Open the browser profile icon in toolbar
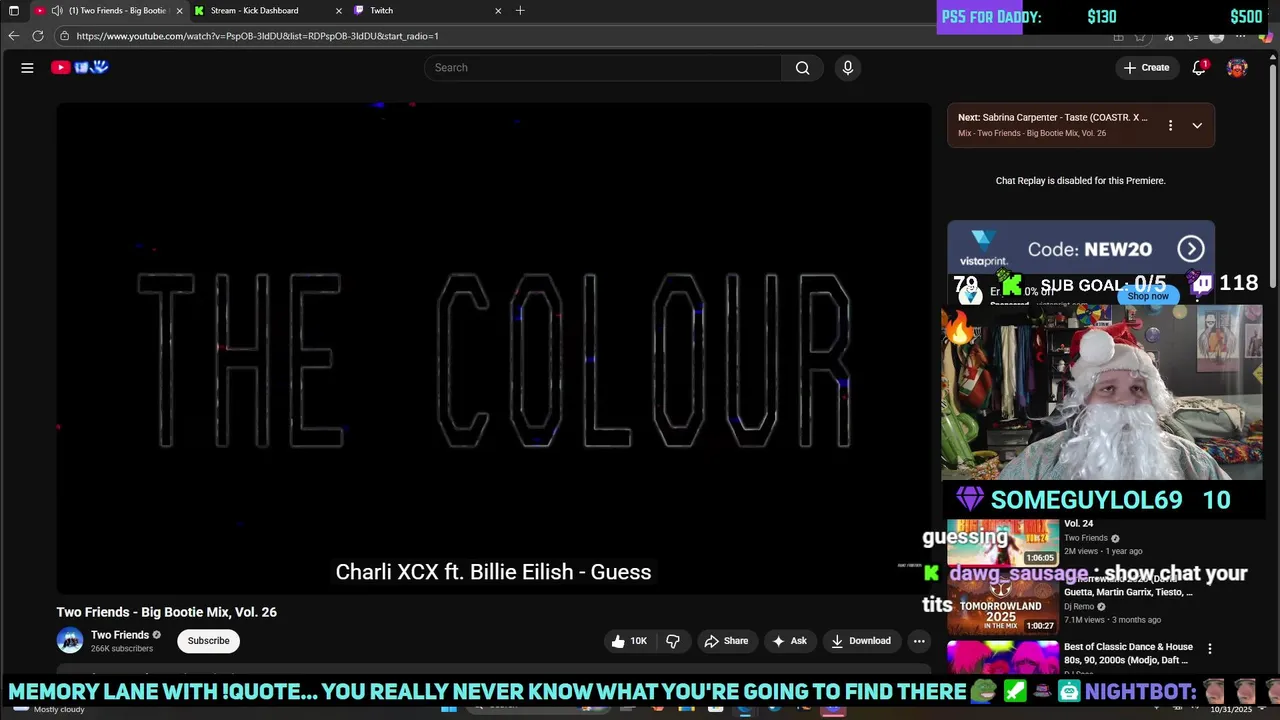The image size is (1280, 720). pos(1216,36)
